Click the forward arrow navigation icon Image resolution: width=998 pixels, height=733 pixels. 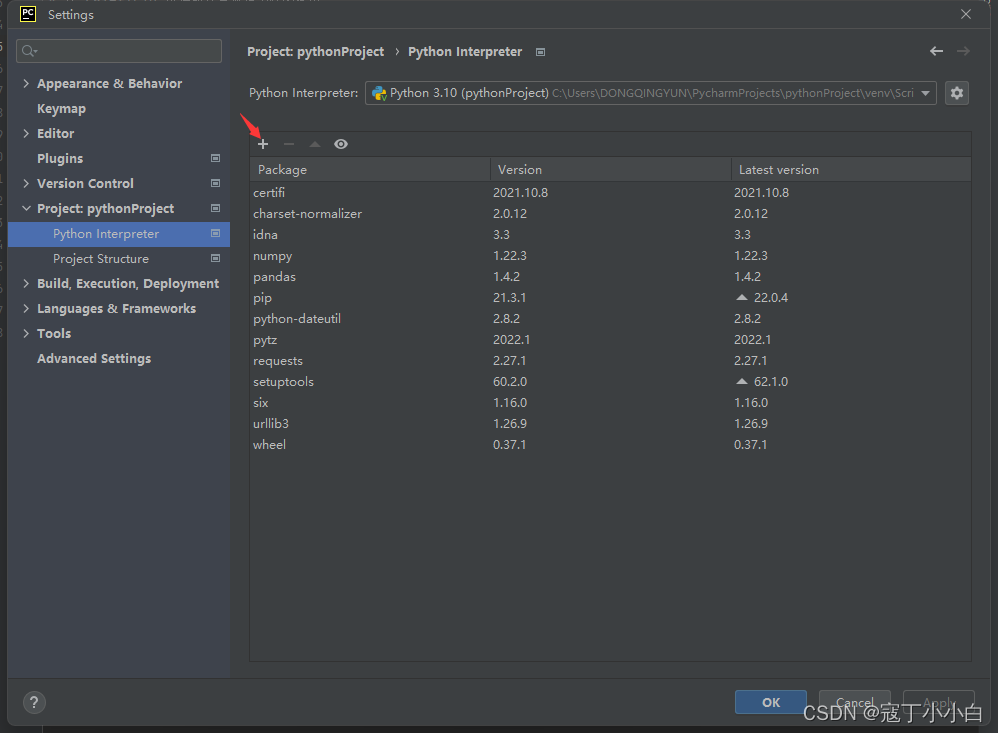click(963, 51)
